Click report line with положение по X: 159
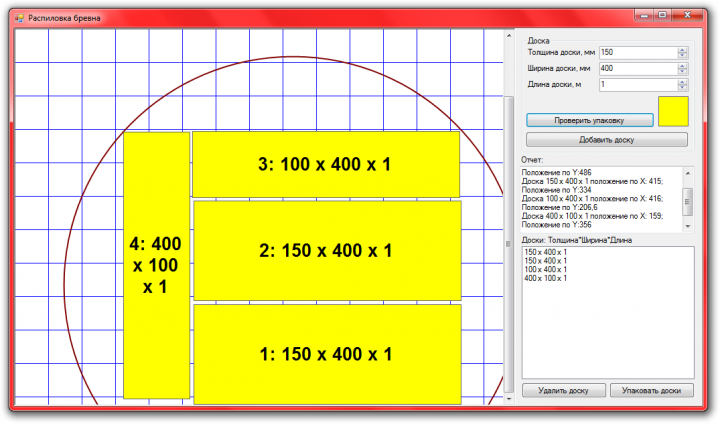 click(592, 216)
